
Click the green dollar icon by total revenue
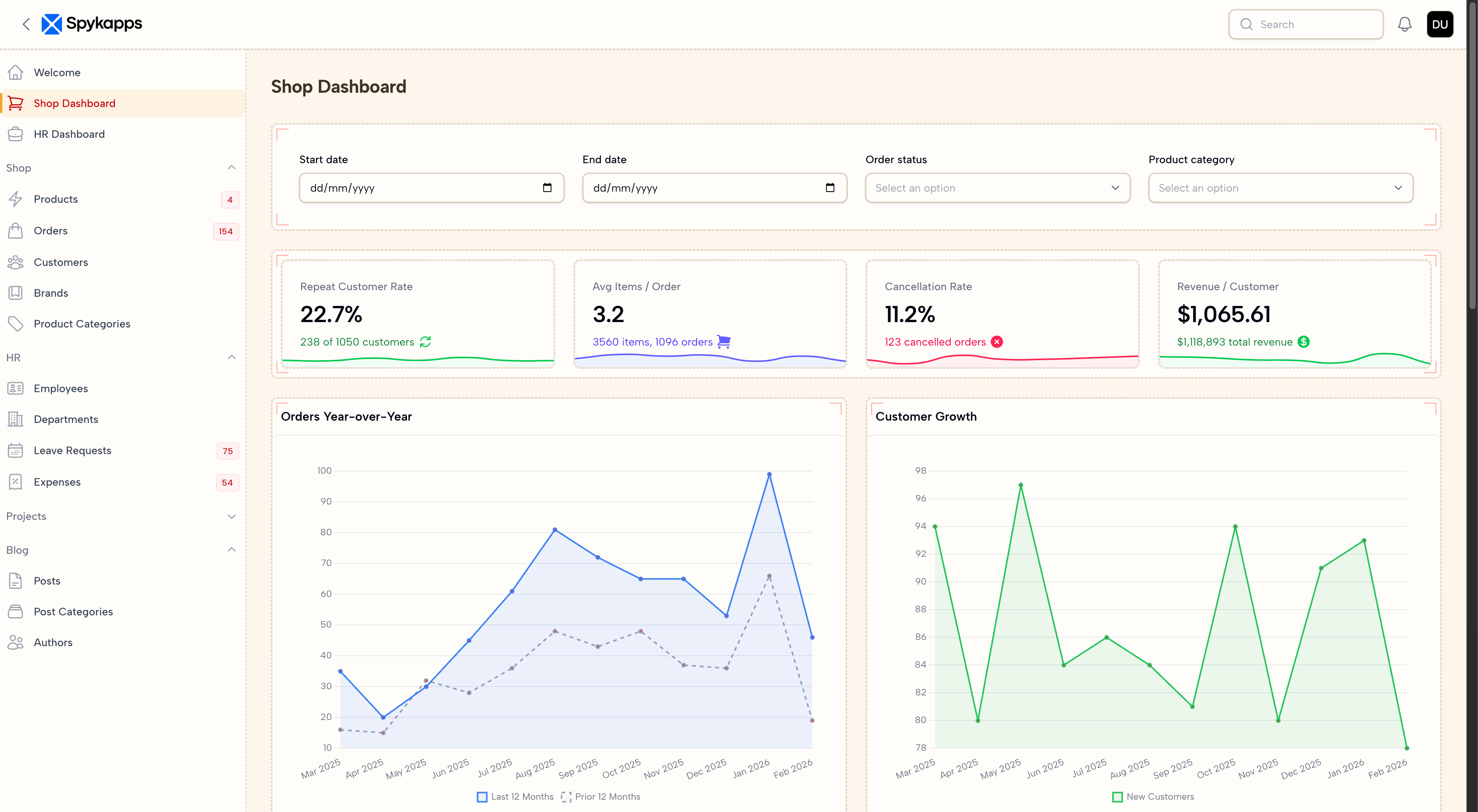[x=1304, y=342]
